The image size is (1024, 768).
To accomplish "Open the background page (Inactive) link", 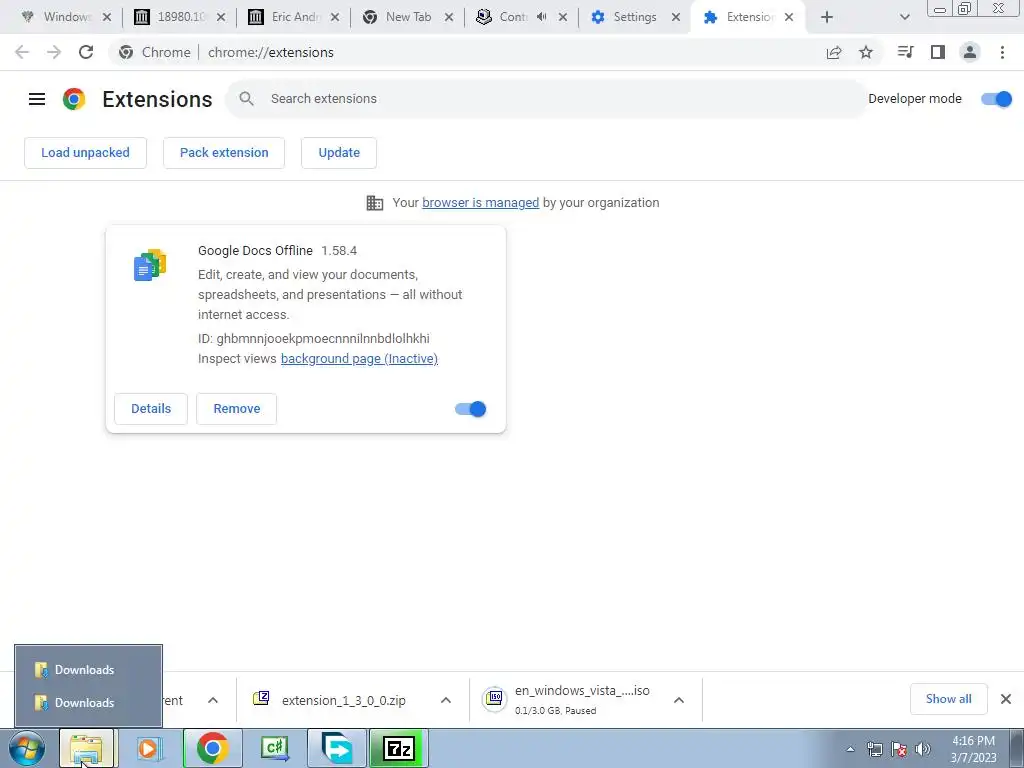I will tap(359, 359).
